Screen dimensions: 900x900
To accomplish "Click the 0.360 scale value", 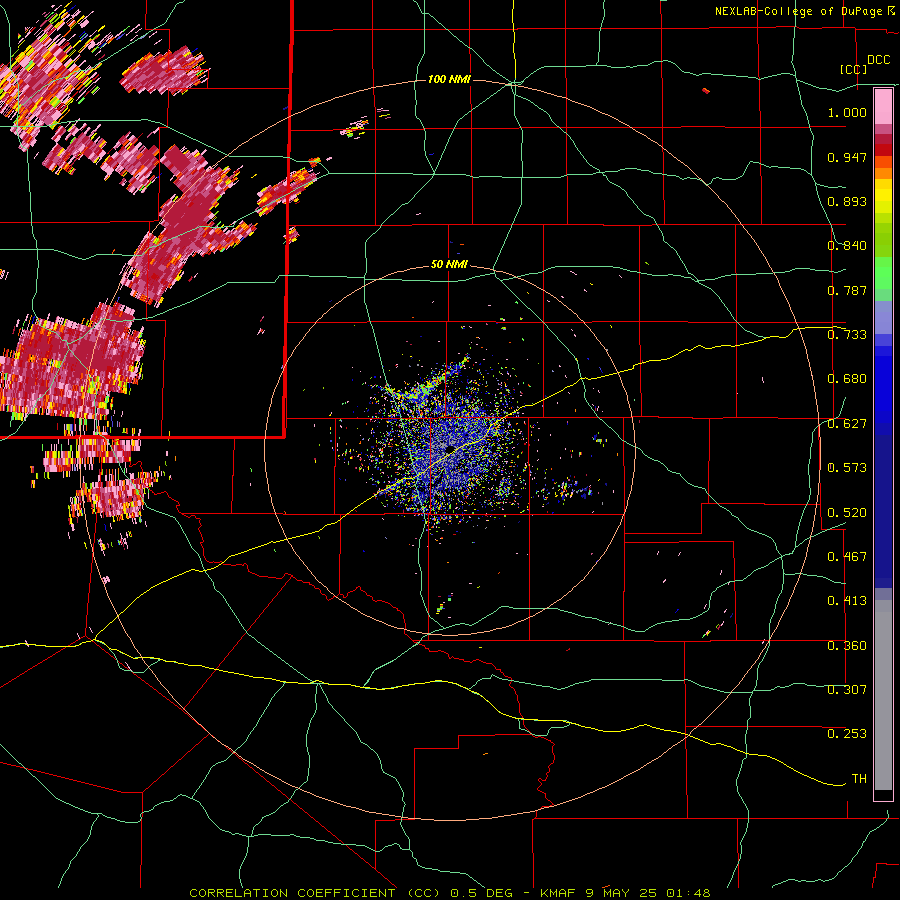I will pos(847,646).
